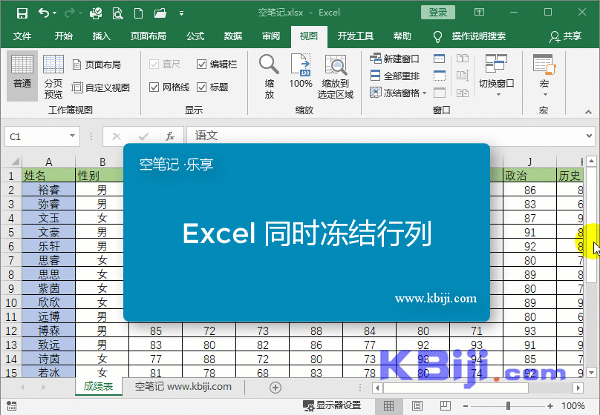Open the Name Box dropdown
This screenshot has height=415, width=600.
[72, 136]
